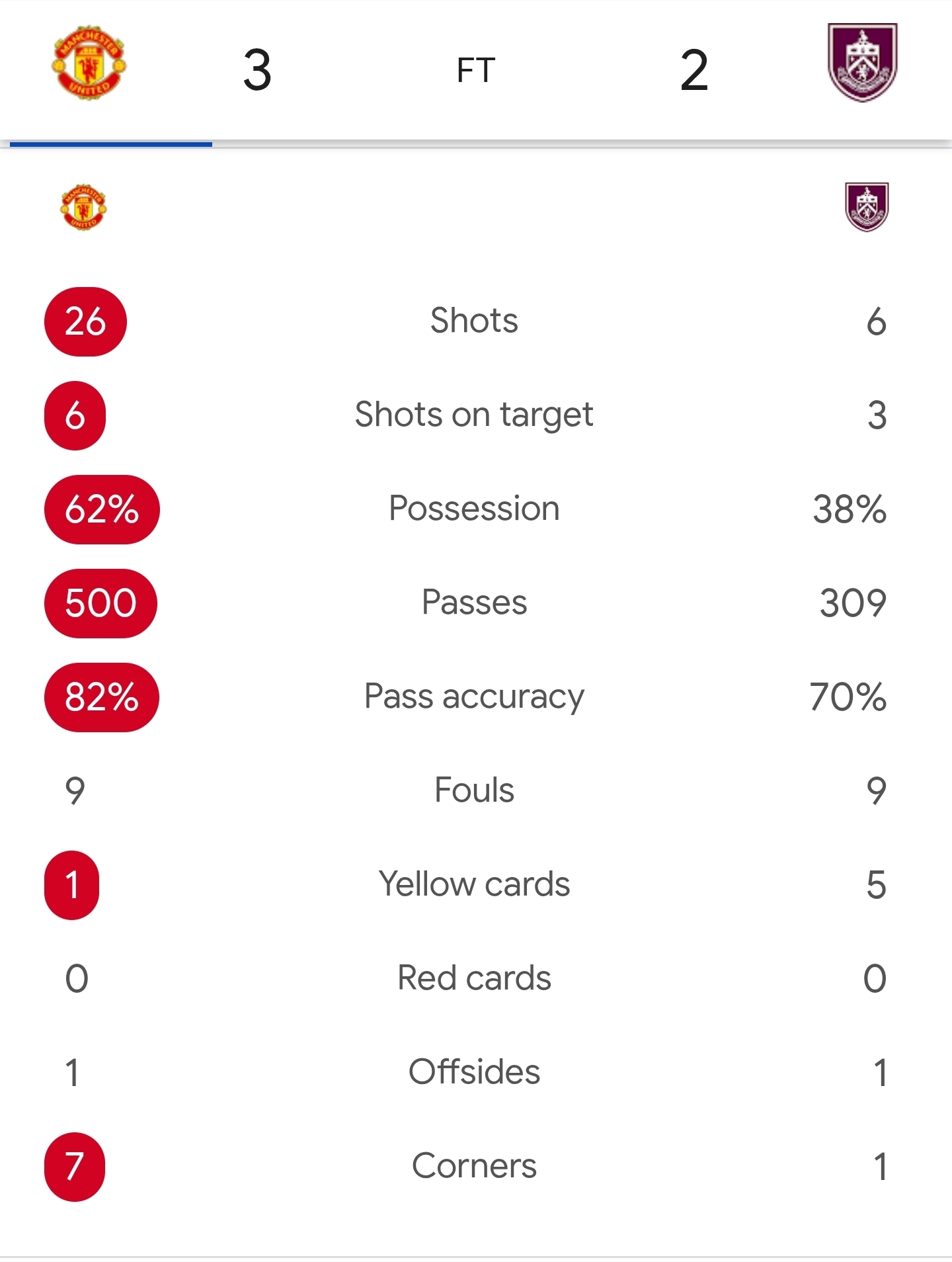
Task: Tap the red 1 yellow cards badge
Action: tap(71, 885)
